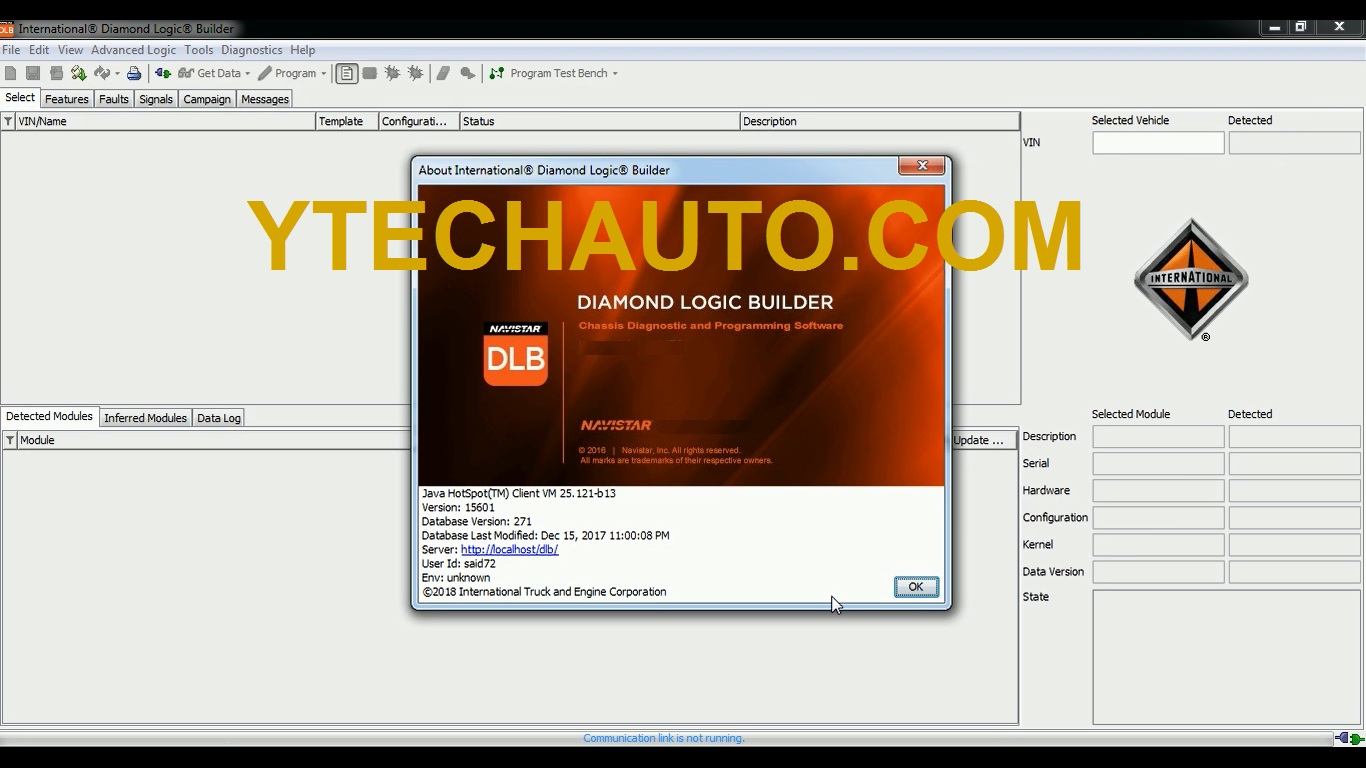Open a new session with New icon
Screen dimensions: 1366x768
pyautogui.click(x=11, y=73)
